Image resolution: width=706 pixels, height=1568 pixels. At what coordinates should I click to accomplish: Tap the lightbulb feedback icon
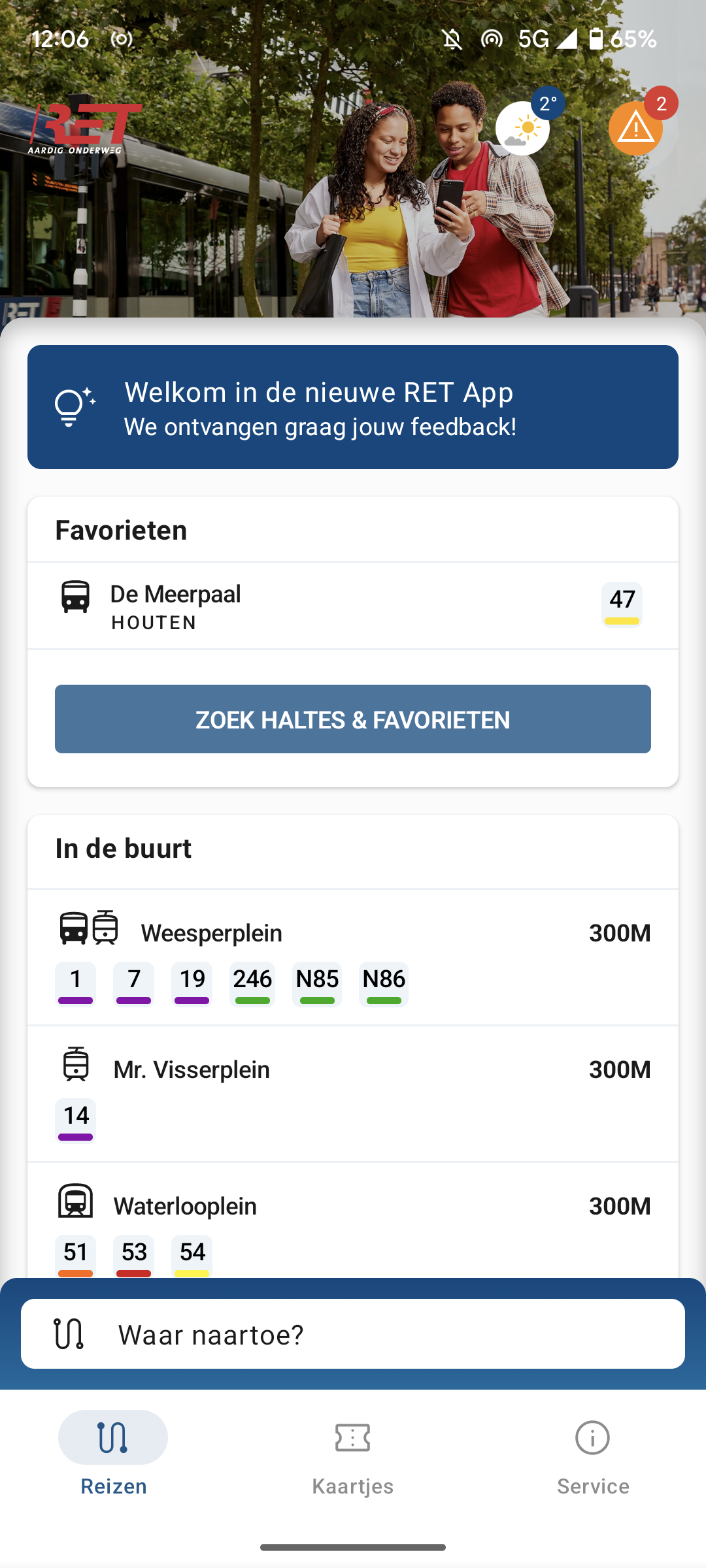click(x=75, y=407)
